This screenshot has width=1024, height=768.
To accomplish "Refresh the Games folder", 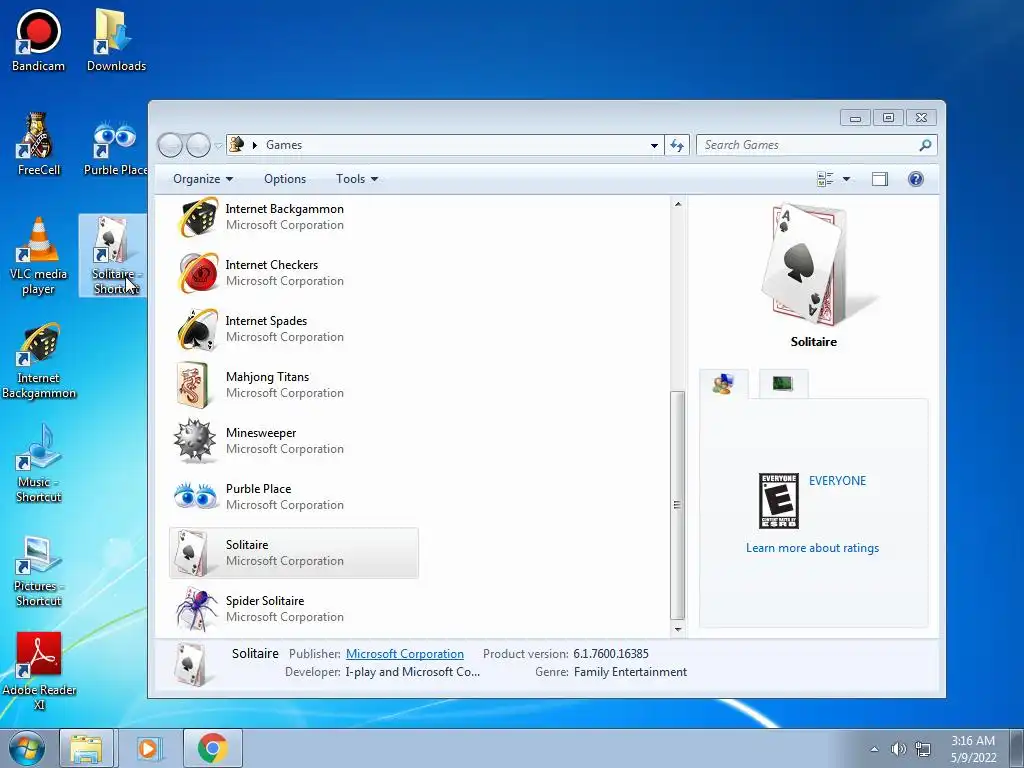I will point(677,146).
